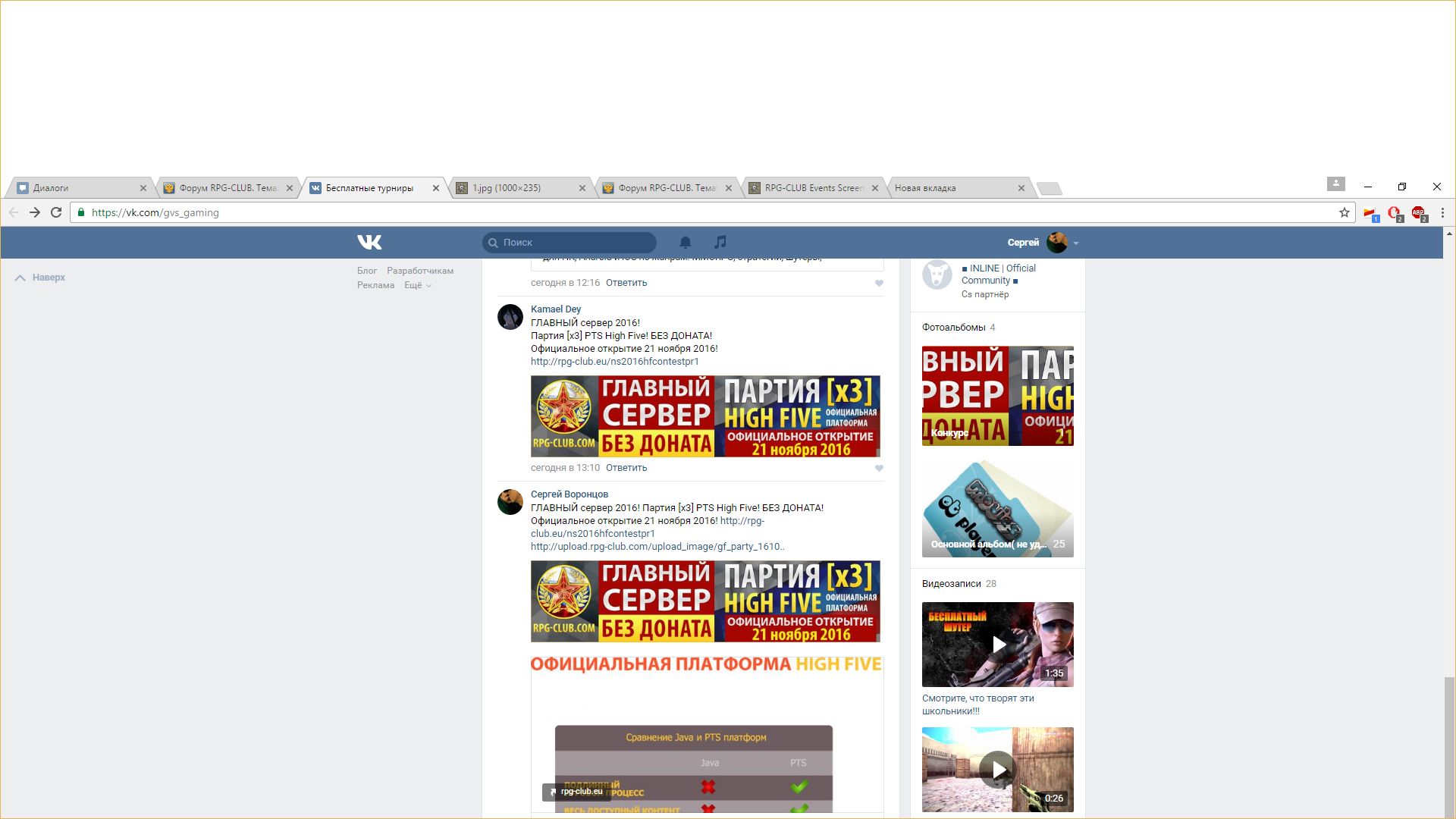Open Сергей Воронцов profile link
This screenshot has height=819, width=1456.
click(x=569, y=494)
